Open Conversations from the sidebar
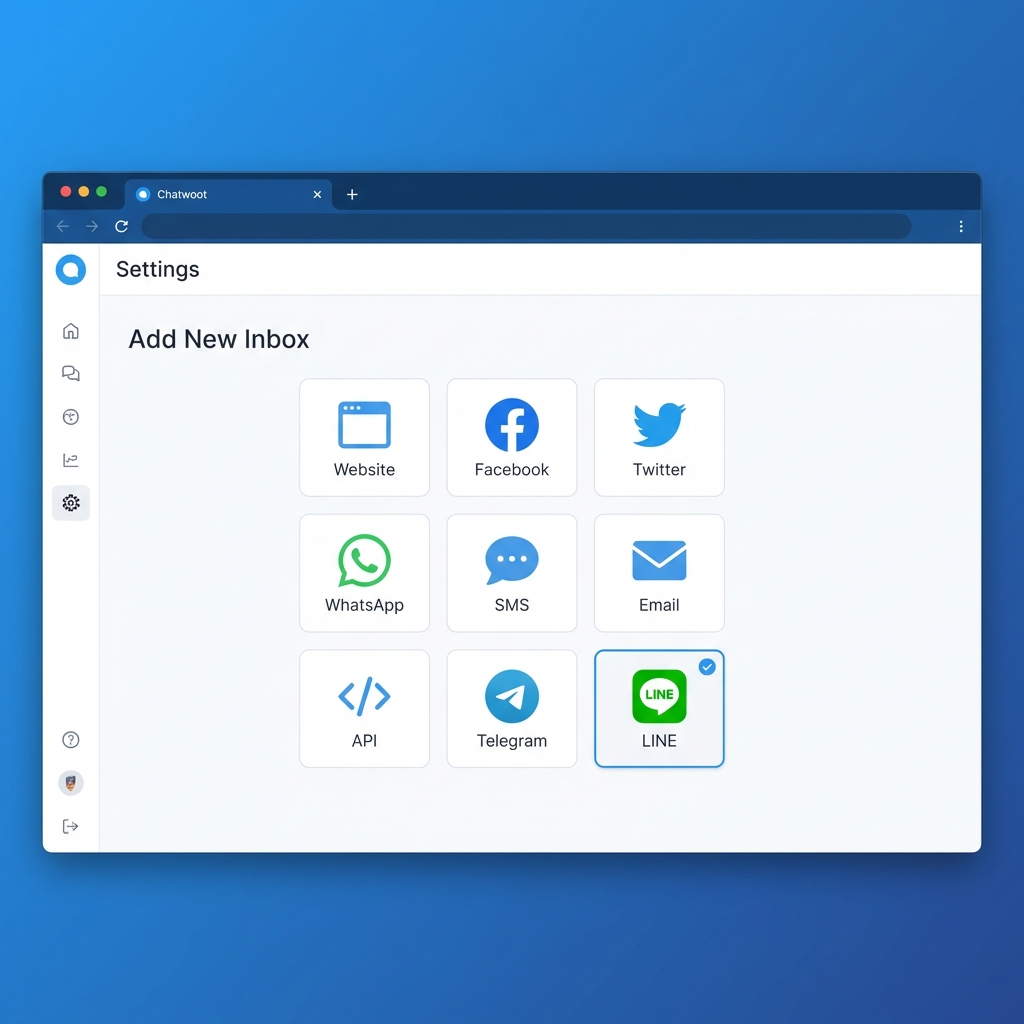 point(70,373)
